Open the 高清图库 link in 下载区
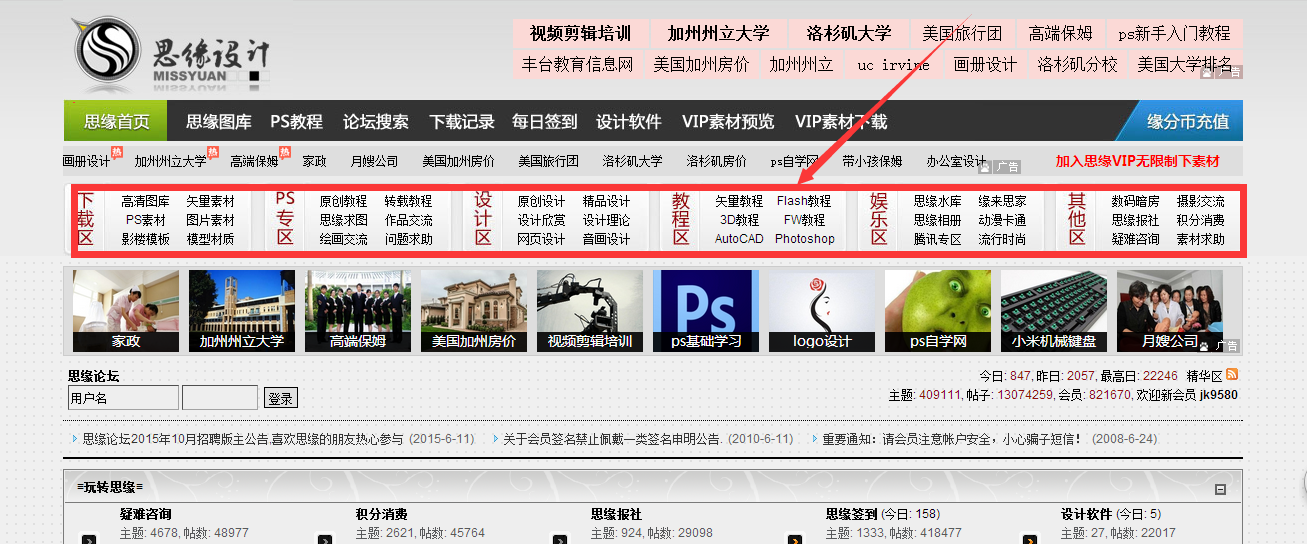This screenshot has height=544, width=1307. 145,201
